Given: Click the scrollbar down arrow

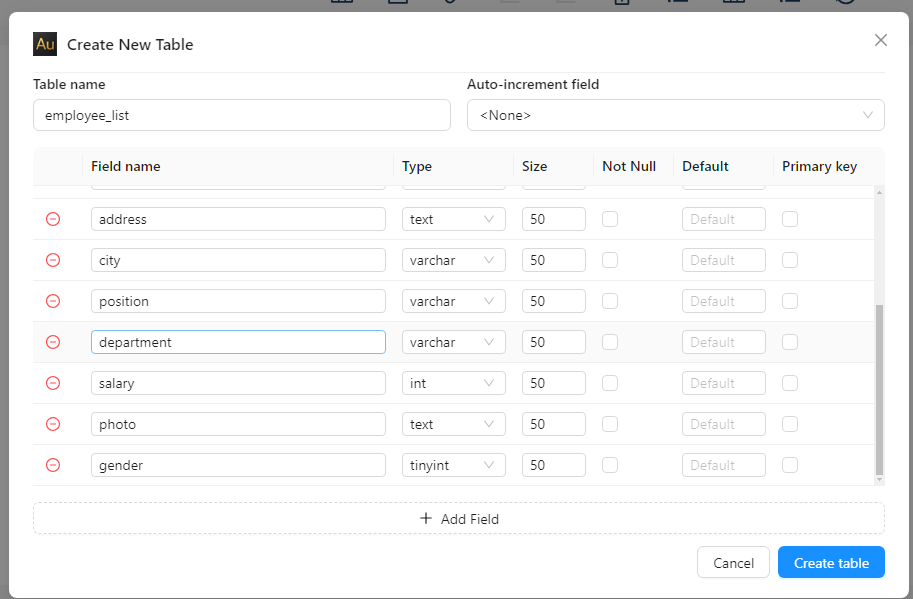Looking at the screenshot, I should point(879,480).
